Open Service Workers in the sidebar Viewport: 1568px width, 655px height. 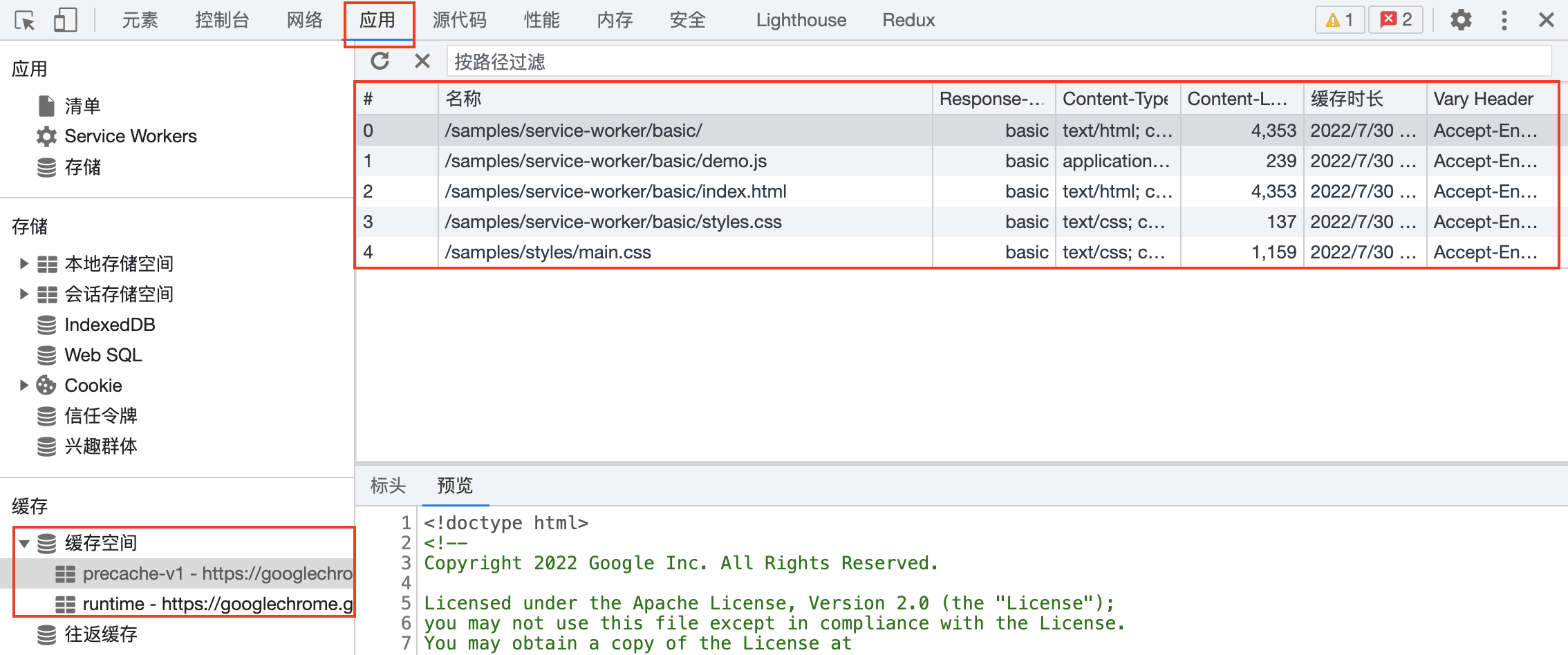pos(131,136)
